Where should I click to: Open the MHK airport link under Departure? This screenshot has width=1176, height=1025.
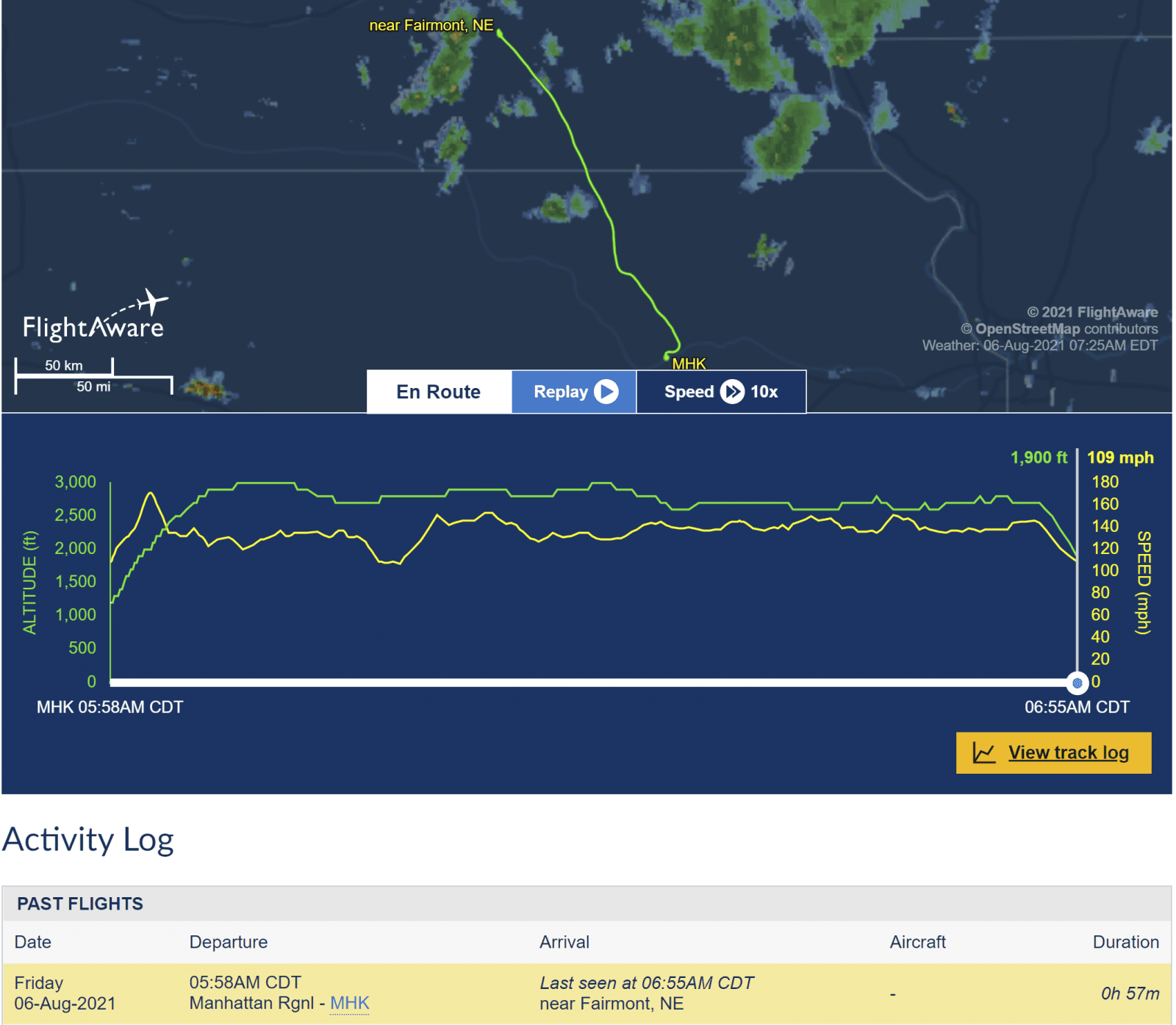(350, 1003)
